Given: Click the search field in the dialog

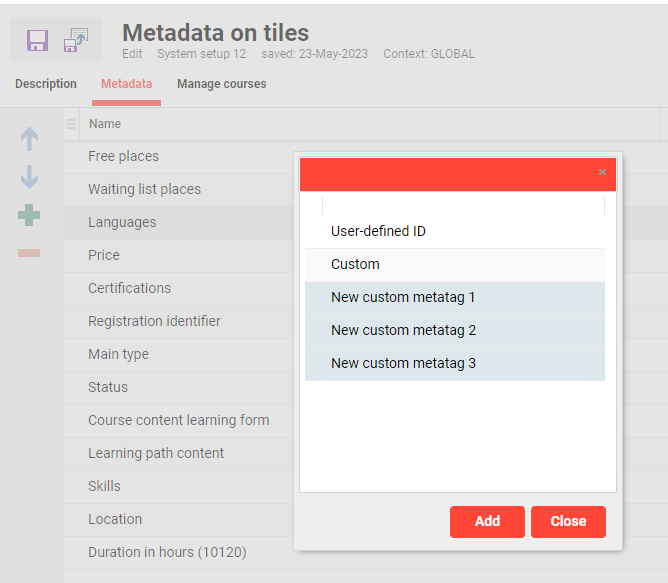Looking at the screenshot, I should (x=463, y=206).
